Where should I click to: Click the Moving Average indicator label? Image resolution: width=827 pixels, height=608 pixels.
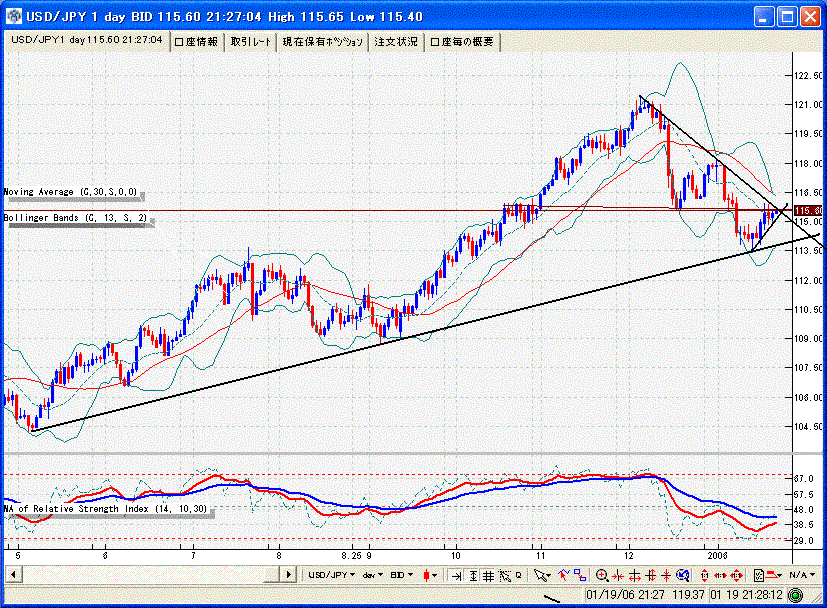tap(71, 191)
